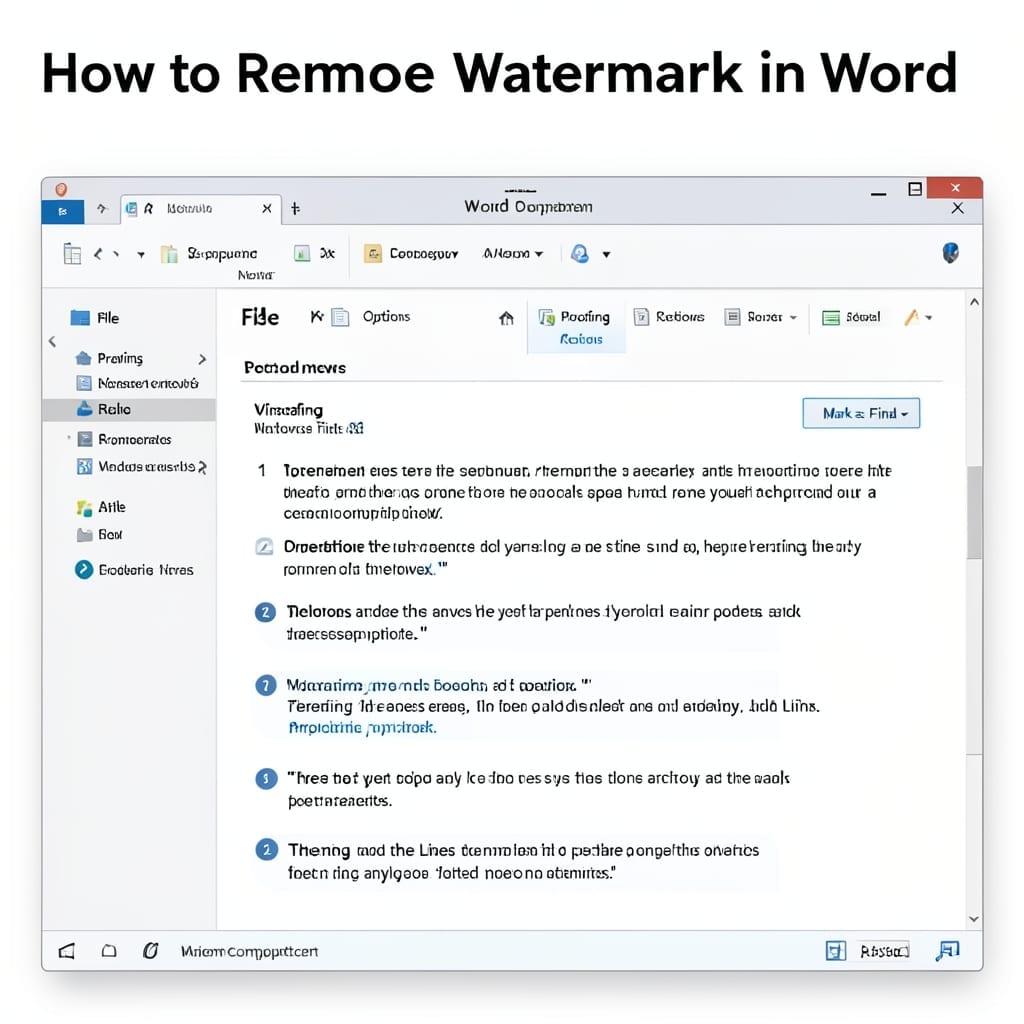Click the orange app icon at window top-left
The image size is (1024, 1024).
pos(61,189)
